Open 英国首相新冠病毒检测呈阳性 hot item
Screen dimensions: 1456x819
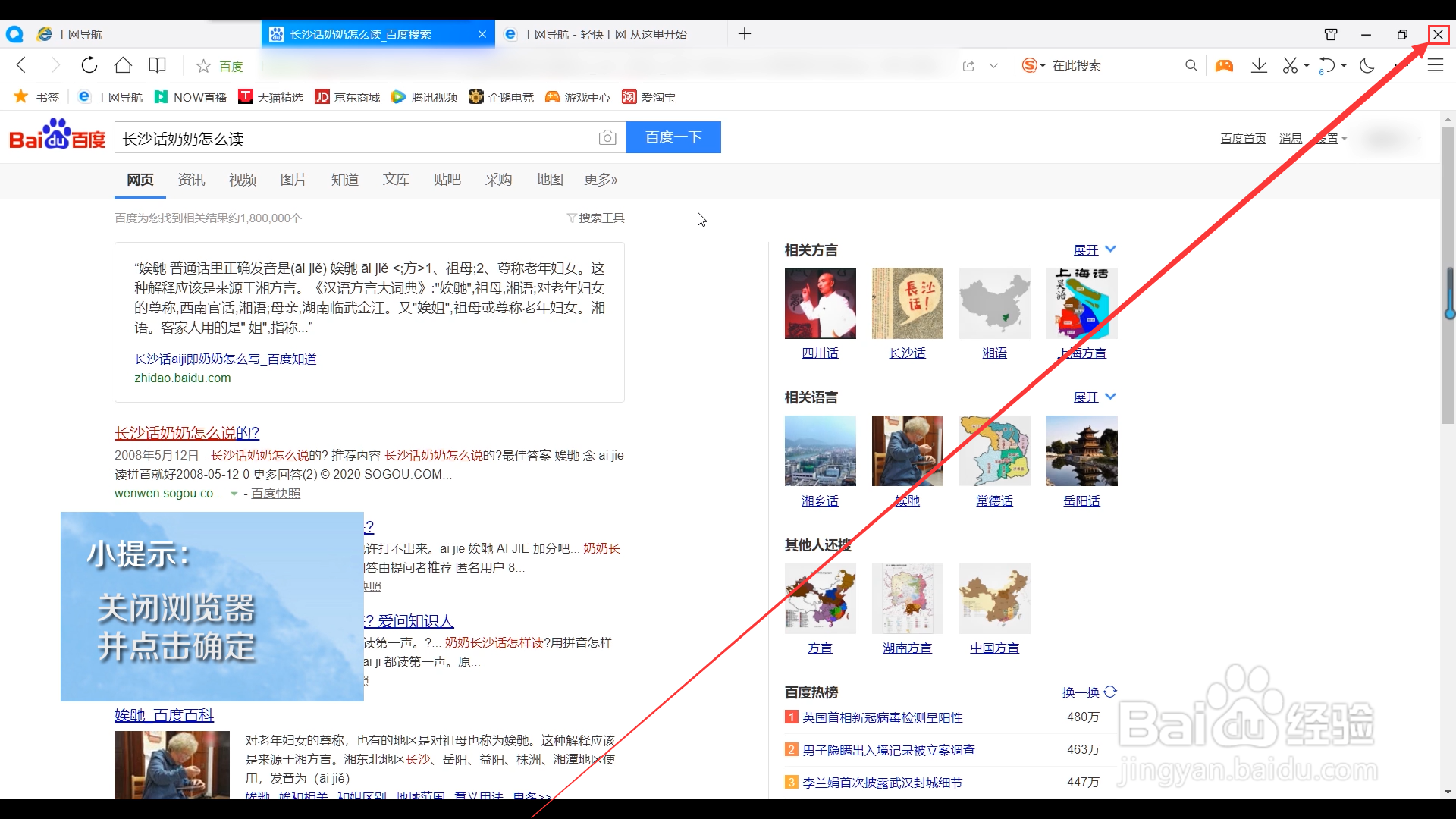883,717
